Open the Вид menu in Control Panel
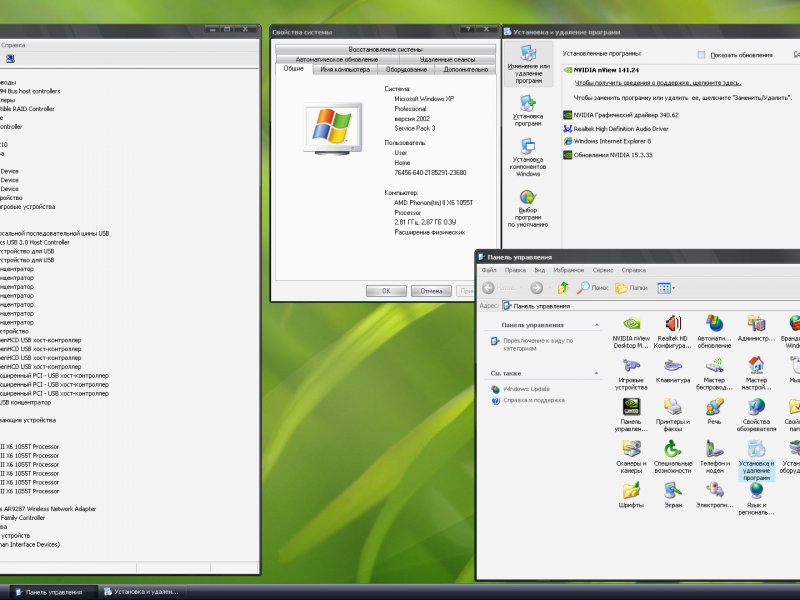 [x=540, y=270]
